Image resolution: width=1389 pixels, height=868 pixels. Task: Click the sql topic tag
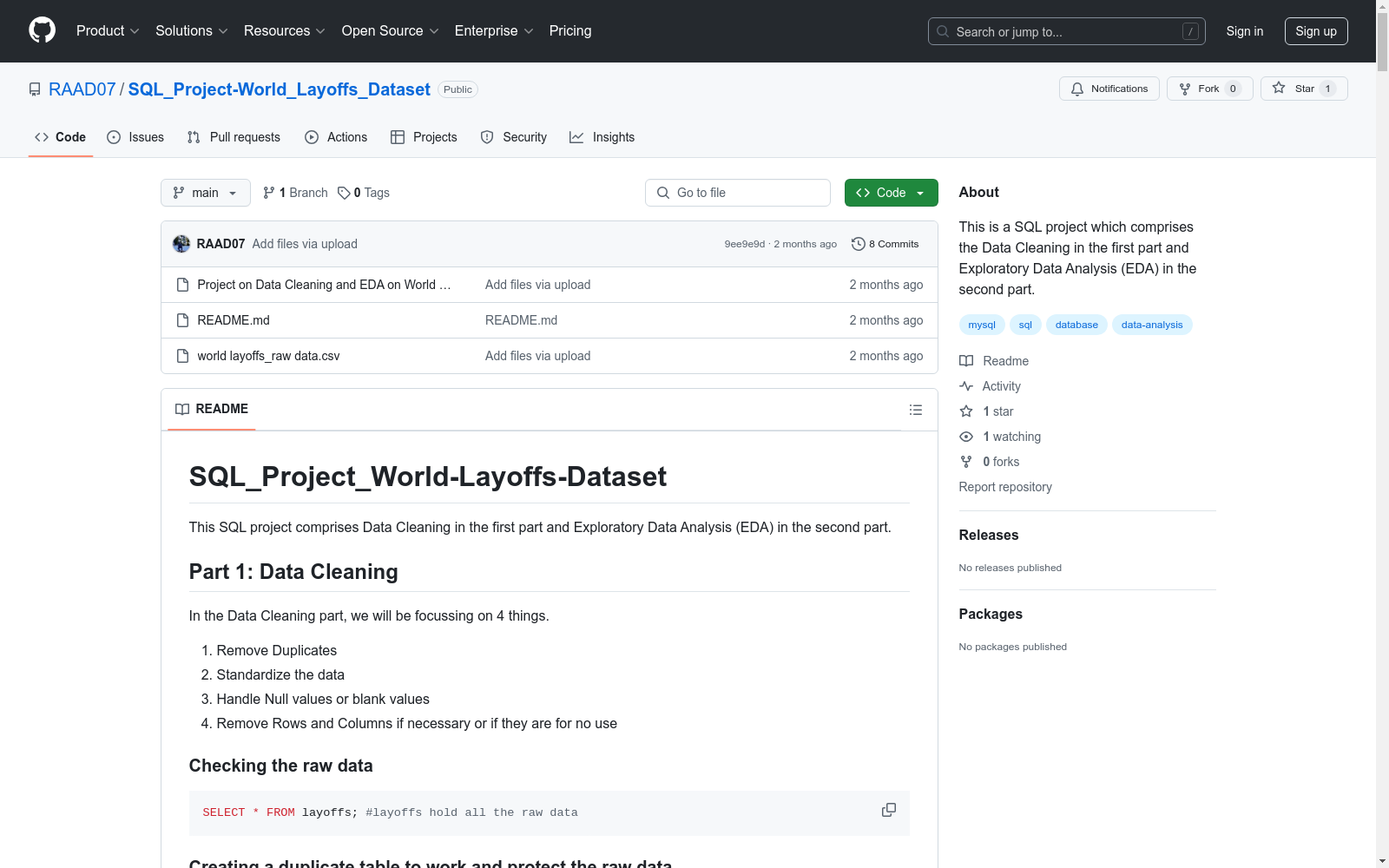point(1025,325)
